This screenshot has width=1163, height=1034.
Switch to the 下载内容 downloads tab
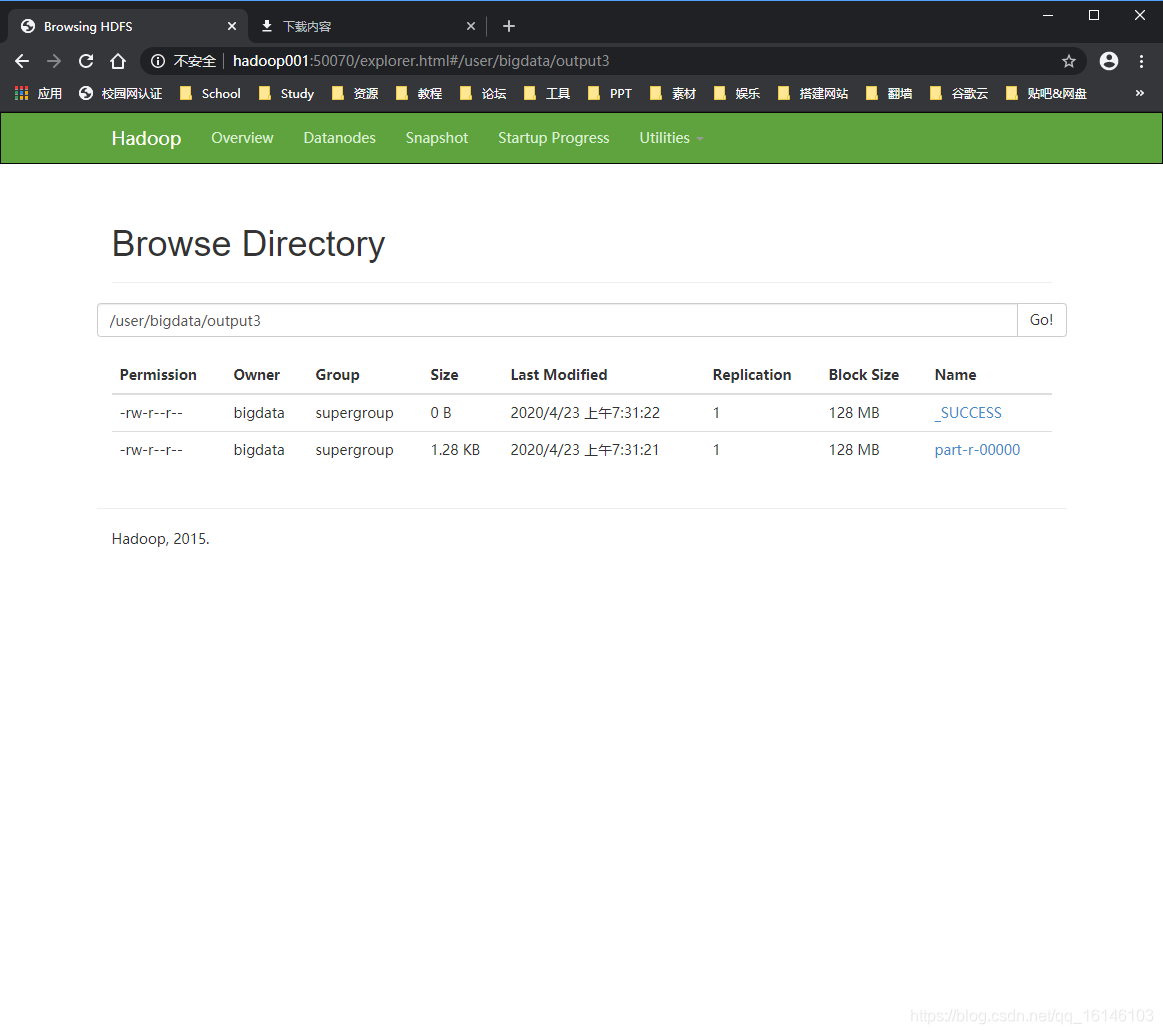[x=367, y=27]
